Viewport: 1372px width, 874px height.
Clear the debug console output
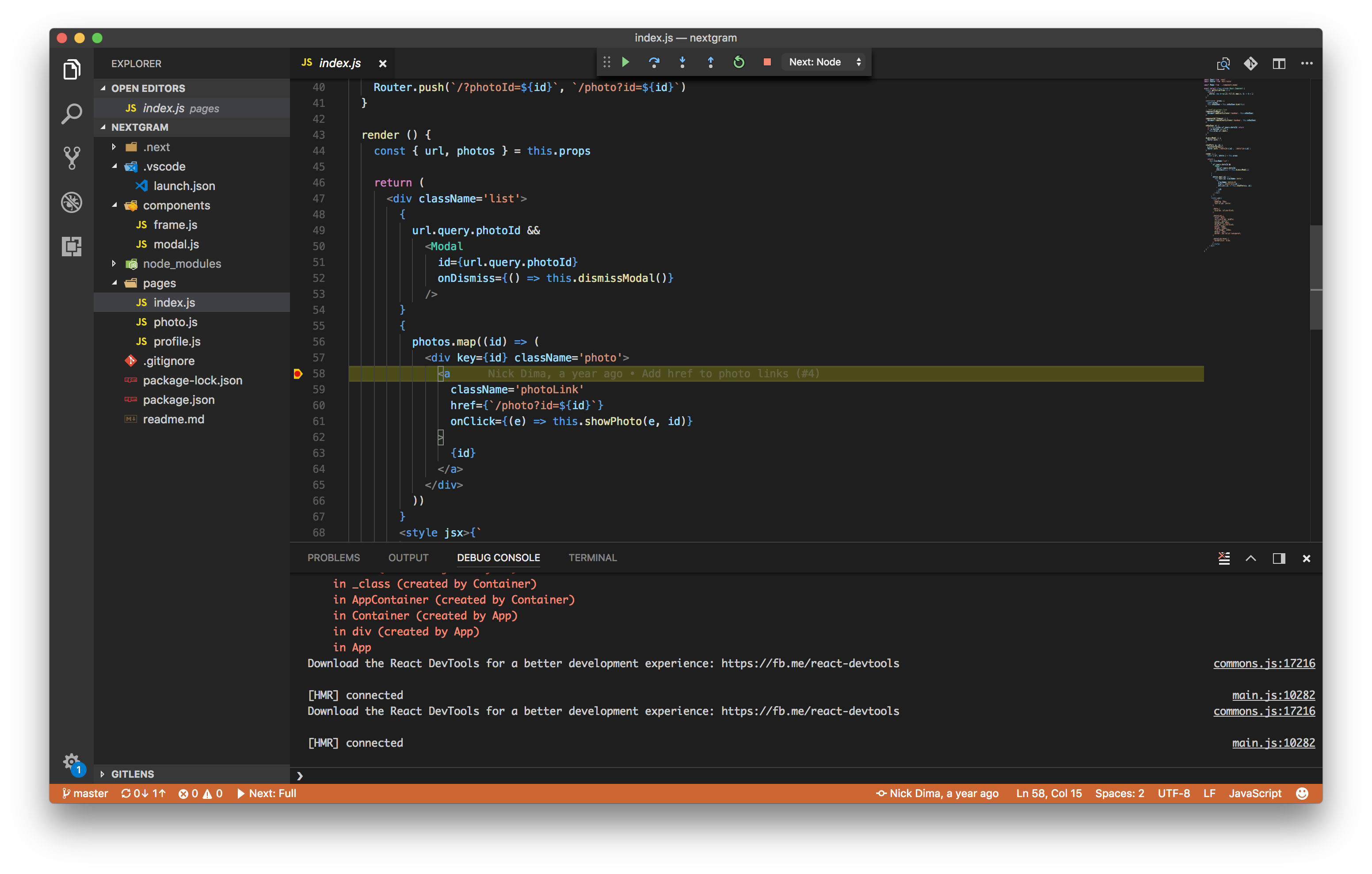tap(1224, 559)
